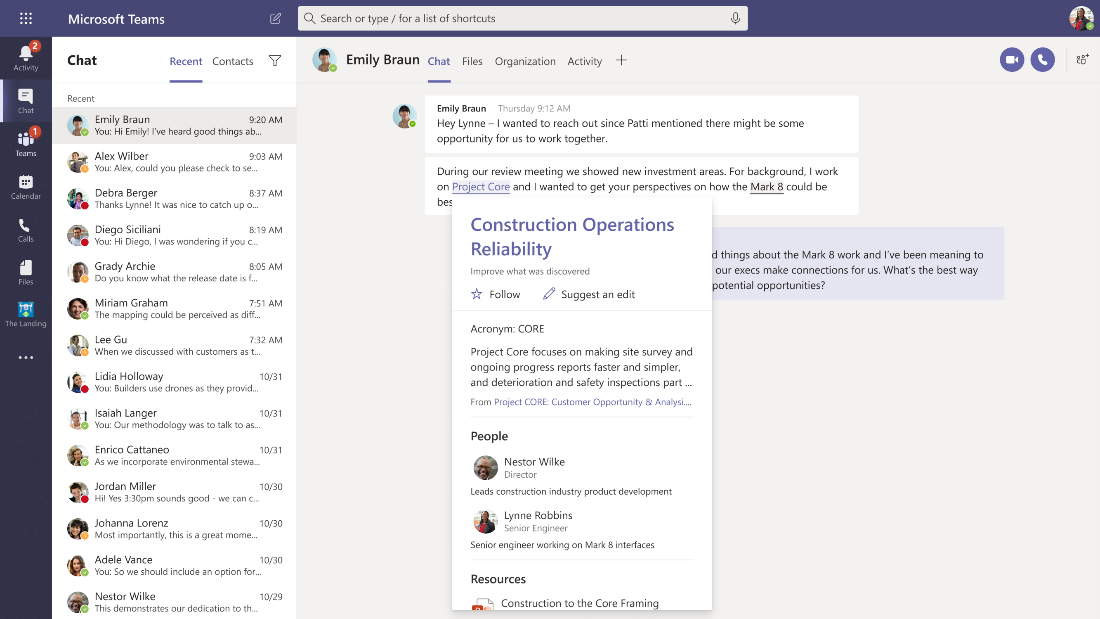Switch to the Contacts tab

(232, 61)
